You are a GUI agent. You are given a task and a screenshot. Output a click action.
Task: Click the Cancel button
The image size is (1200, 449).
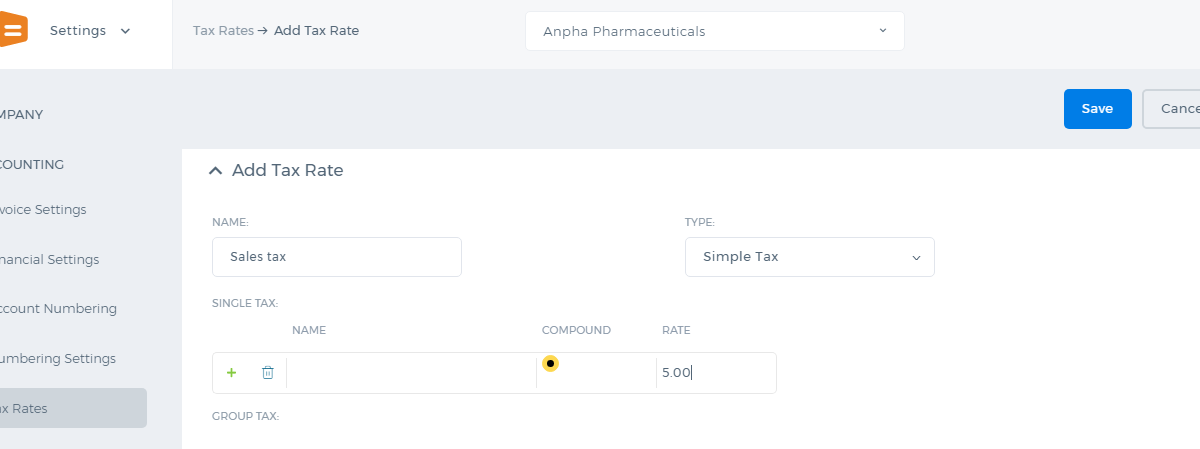[1171, 109]
